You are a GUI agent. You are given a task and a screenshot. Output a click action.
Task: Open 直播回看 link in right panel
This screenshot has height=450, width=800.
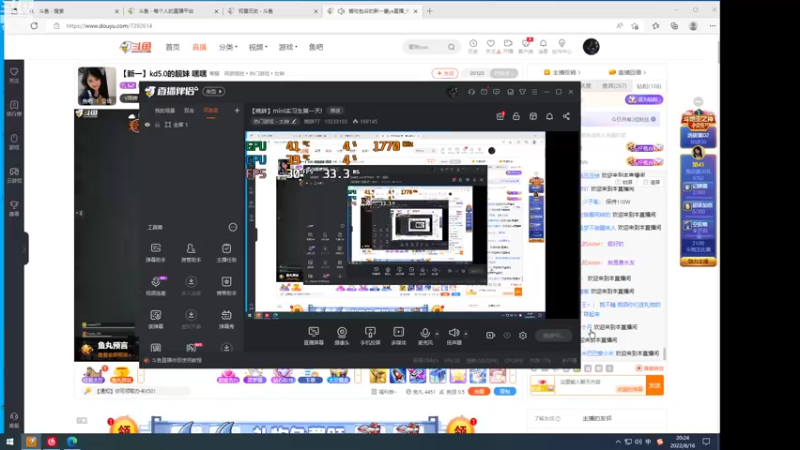[628, 72]
